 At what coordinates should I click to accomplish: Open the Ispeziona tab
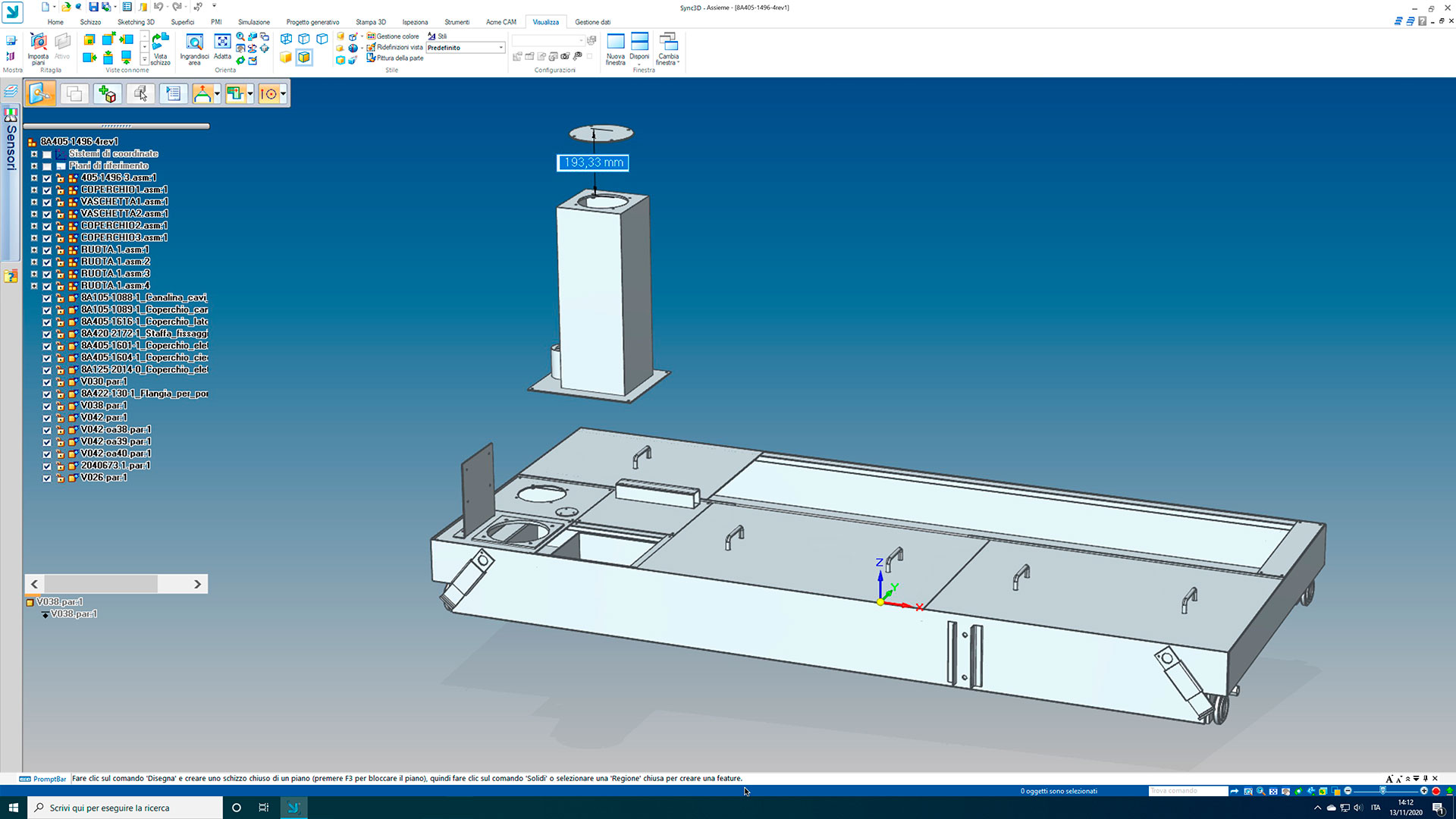tap(415, 22)
